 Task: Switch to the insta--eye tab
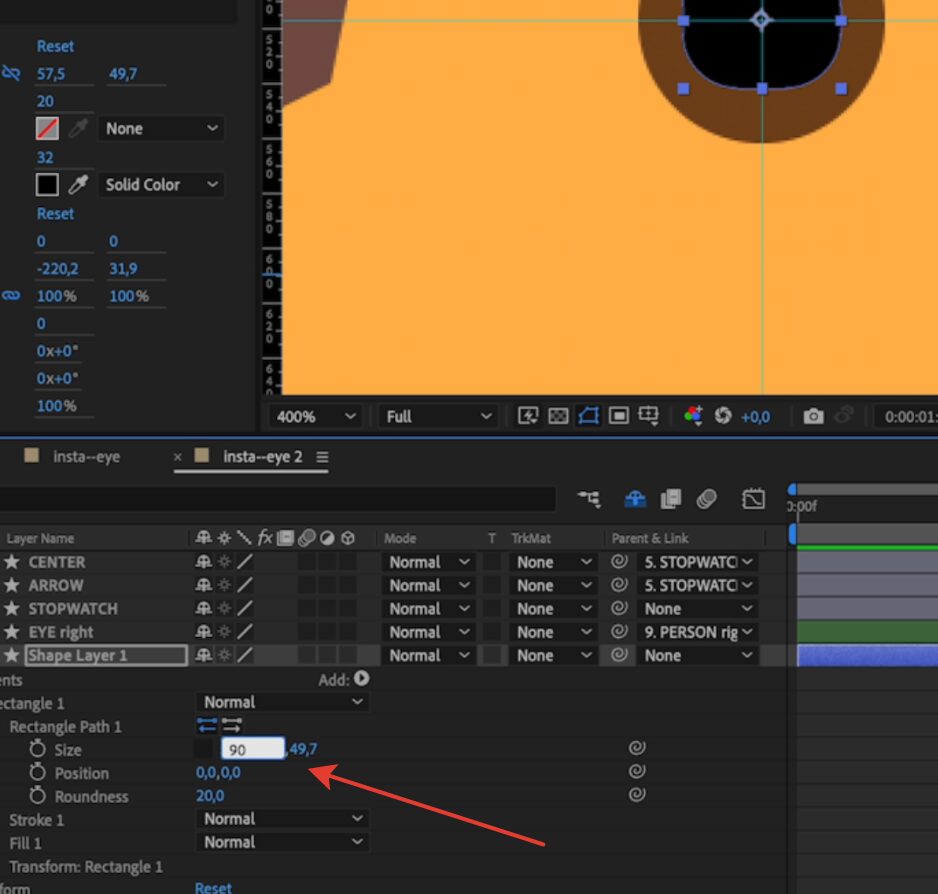tap(86, 457)
